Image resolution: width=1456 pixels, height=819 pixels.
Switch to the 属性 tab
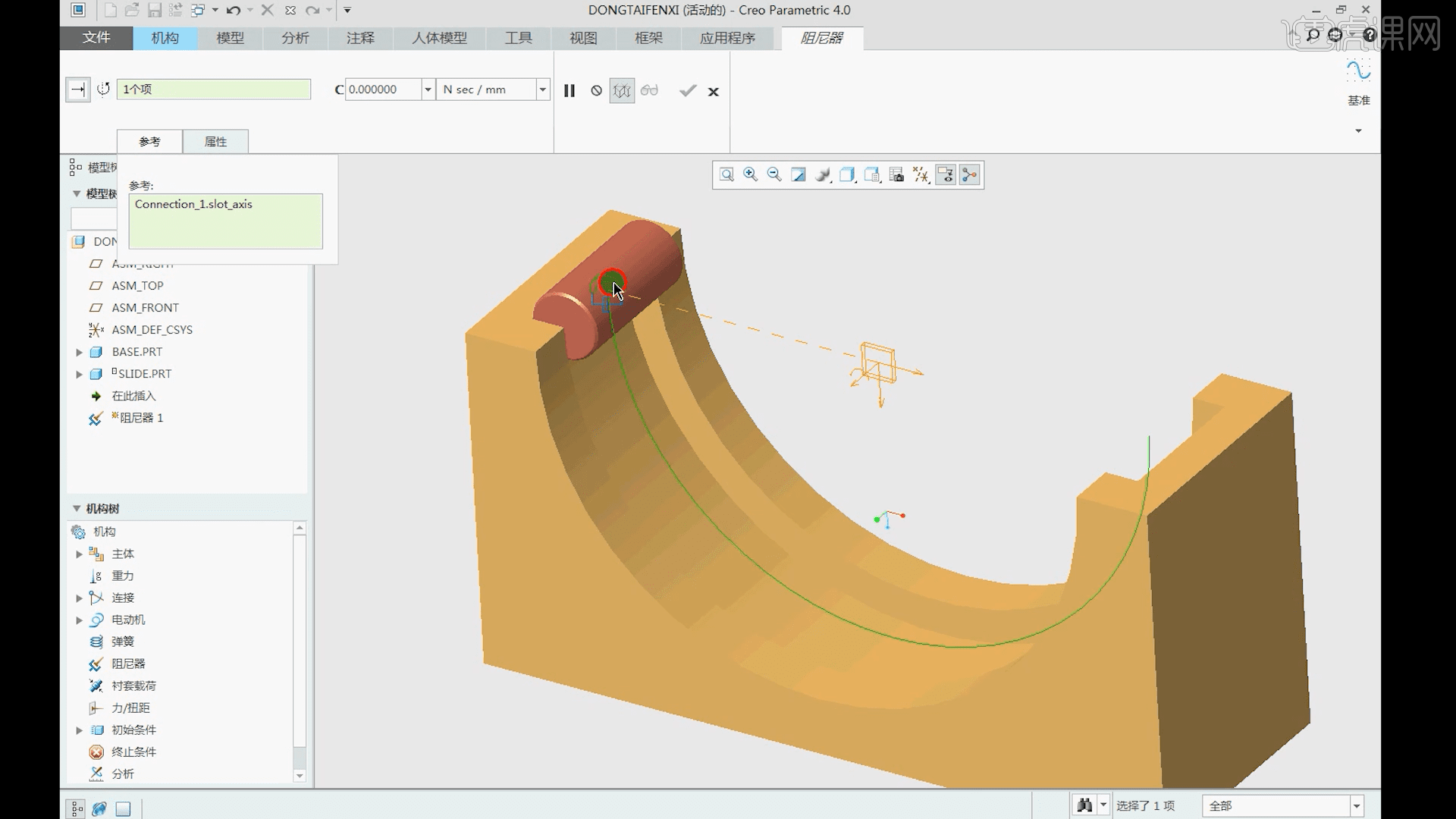click(x=215, y=142)
